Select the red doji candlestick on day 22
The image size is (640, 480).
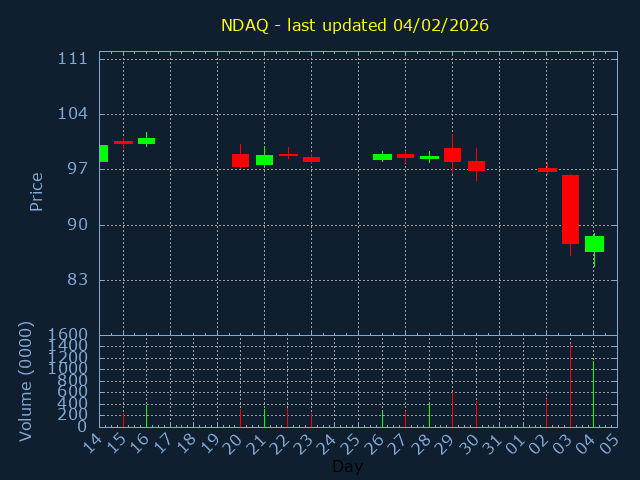point(288,155)
